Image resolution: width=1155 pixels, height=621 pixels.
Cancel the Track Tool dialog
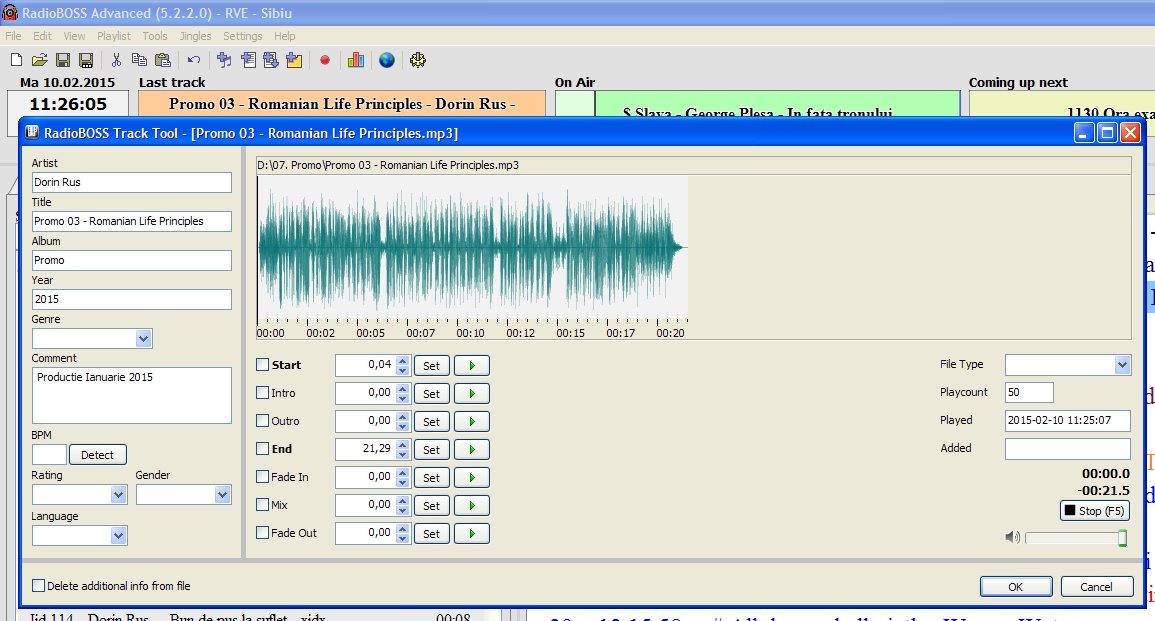(x=1096, y=586)
